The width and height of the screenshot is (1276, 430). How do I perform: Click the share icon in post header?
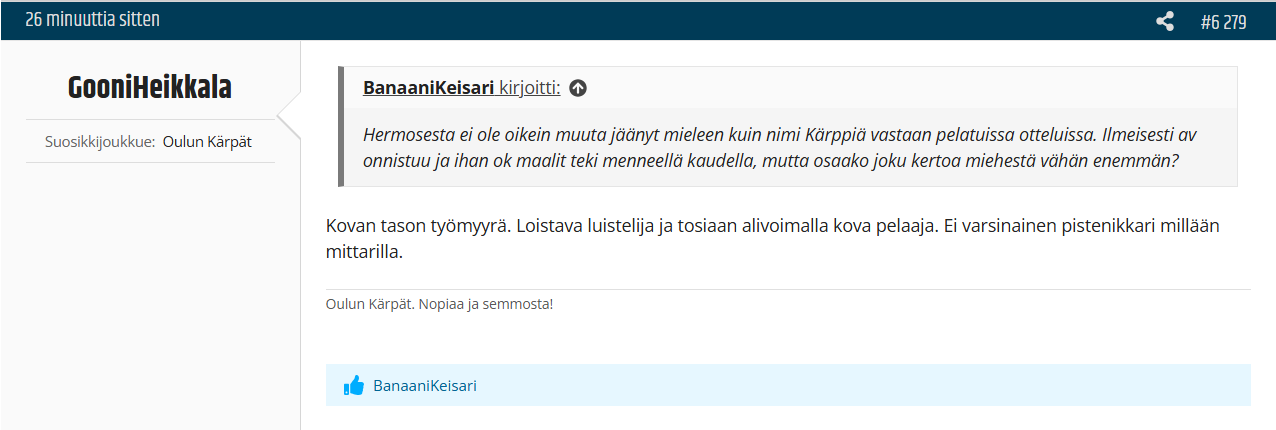(1164, 21)
